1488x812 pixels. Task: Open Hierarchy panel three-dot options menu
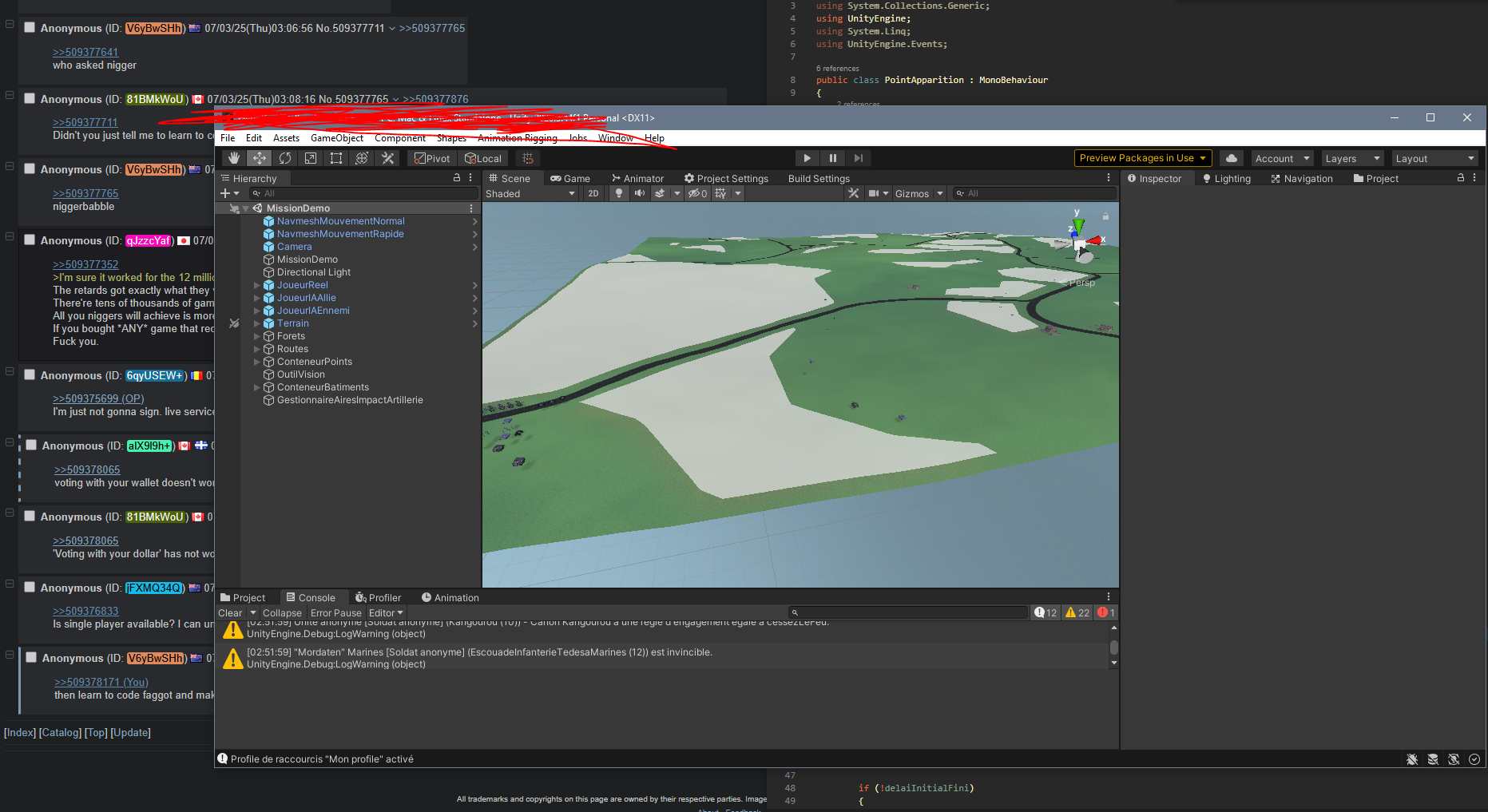[470, 178]
